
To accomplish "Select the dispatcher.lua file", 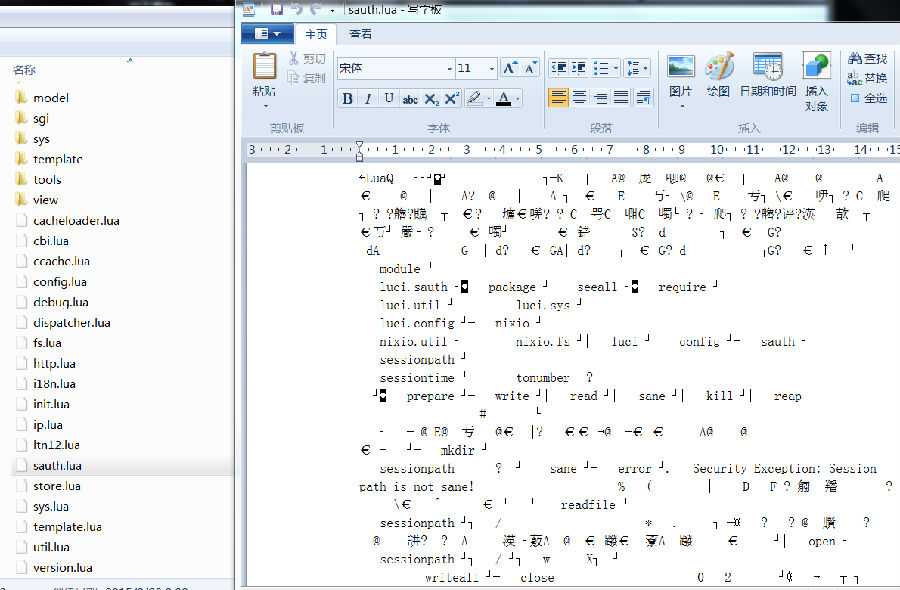I will (71, 323).
